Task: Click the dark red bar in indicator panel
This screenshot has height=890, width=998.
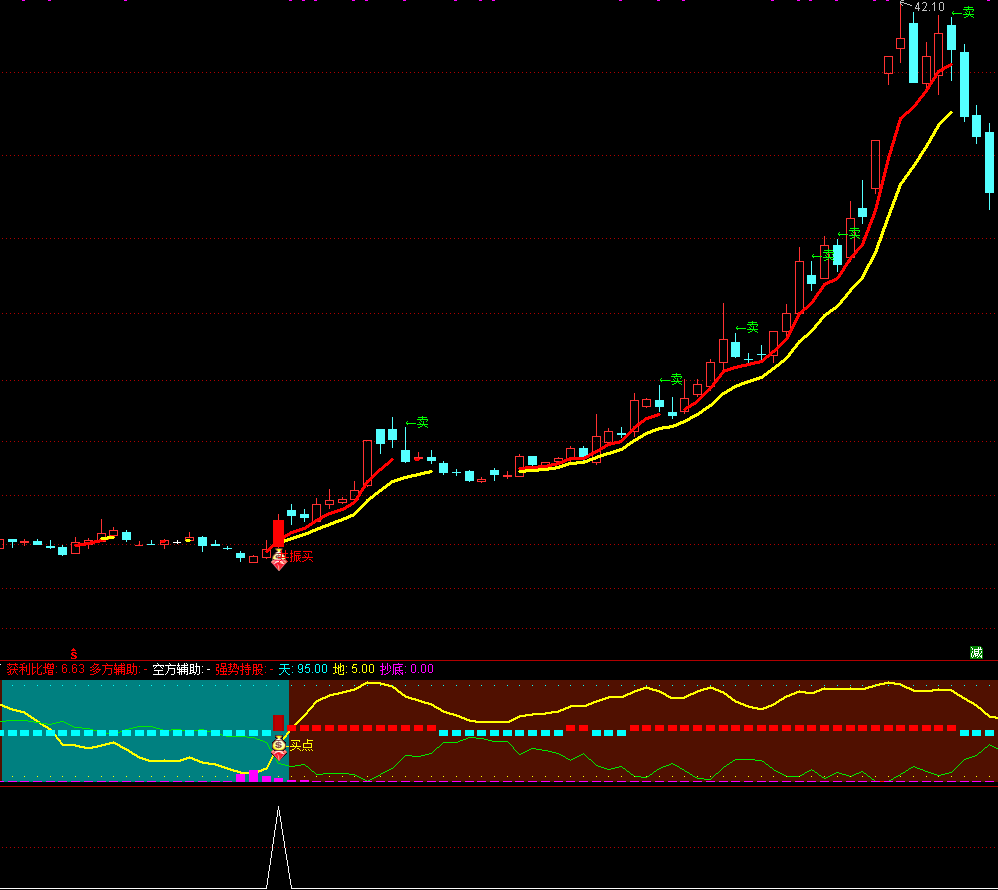Action: [278, 723]
